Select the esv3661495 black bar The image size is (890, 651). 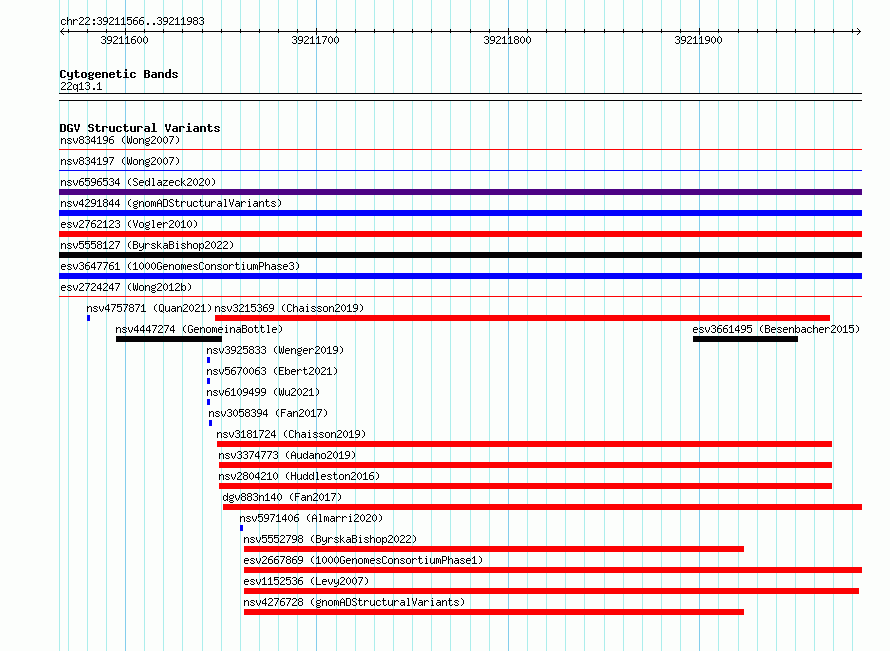tap(745, 339)
